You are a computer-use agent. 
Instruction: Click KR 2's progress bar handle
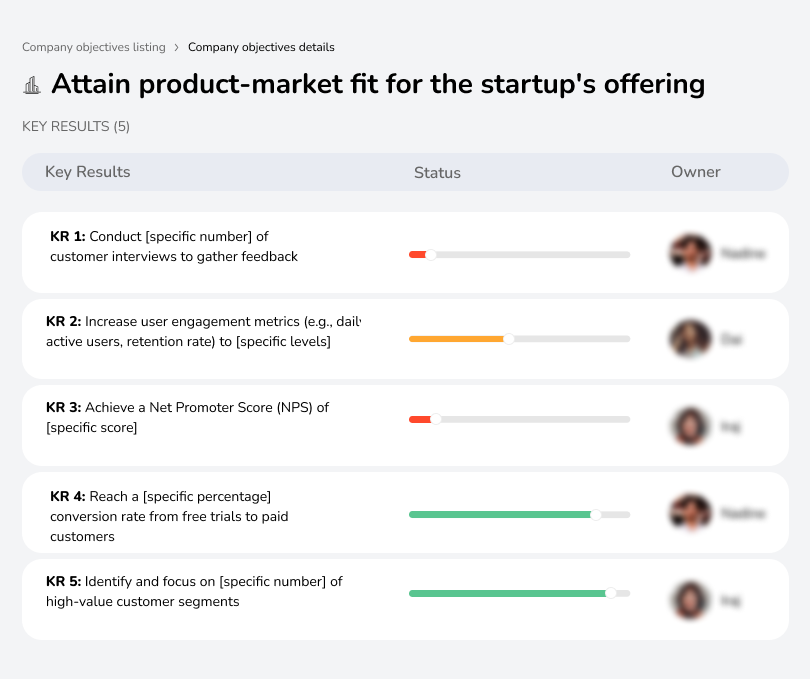510,339
